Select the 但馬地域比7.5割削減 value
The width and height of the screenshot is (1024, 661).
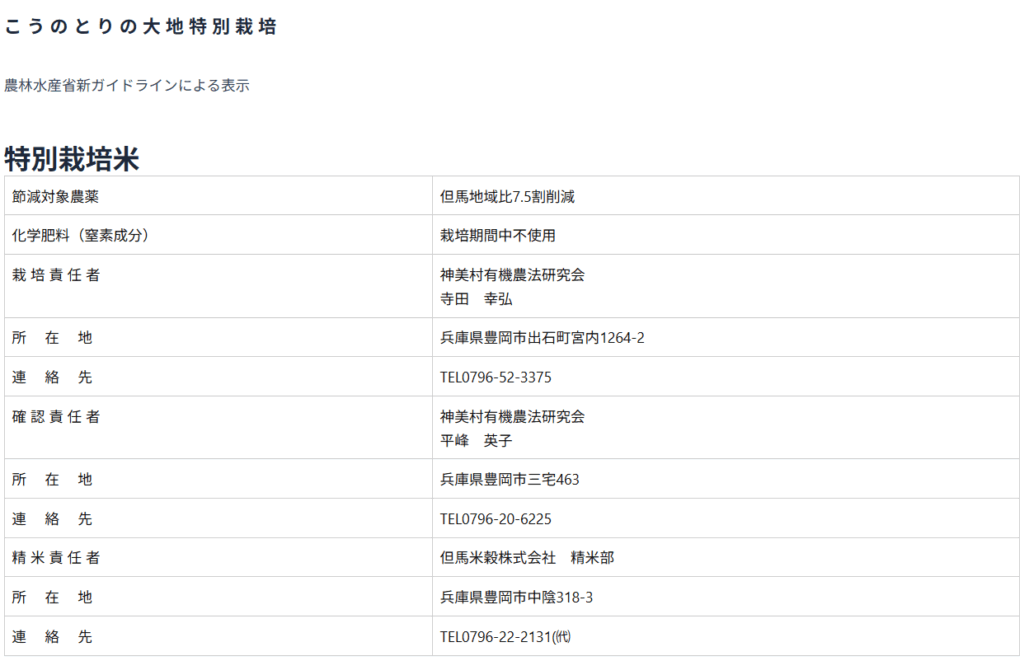(507, 197)
